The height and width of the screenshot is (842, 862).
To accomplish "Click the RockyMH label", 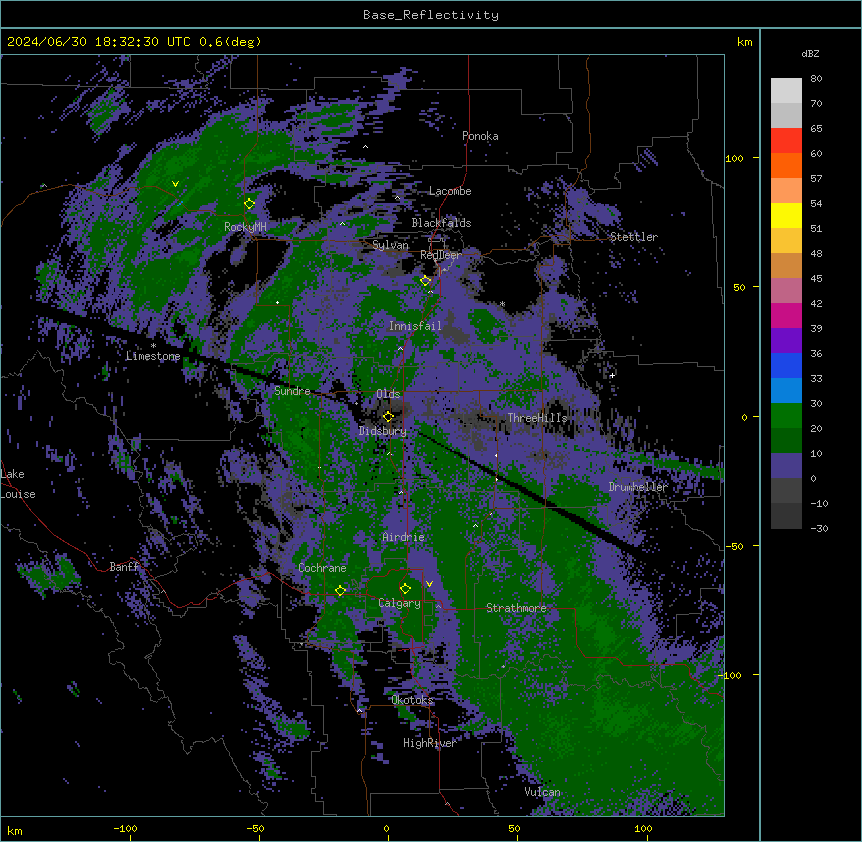I will pos(246,227).
